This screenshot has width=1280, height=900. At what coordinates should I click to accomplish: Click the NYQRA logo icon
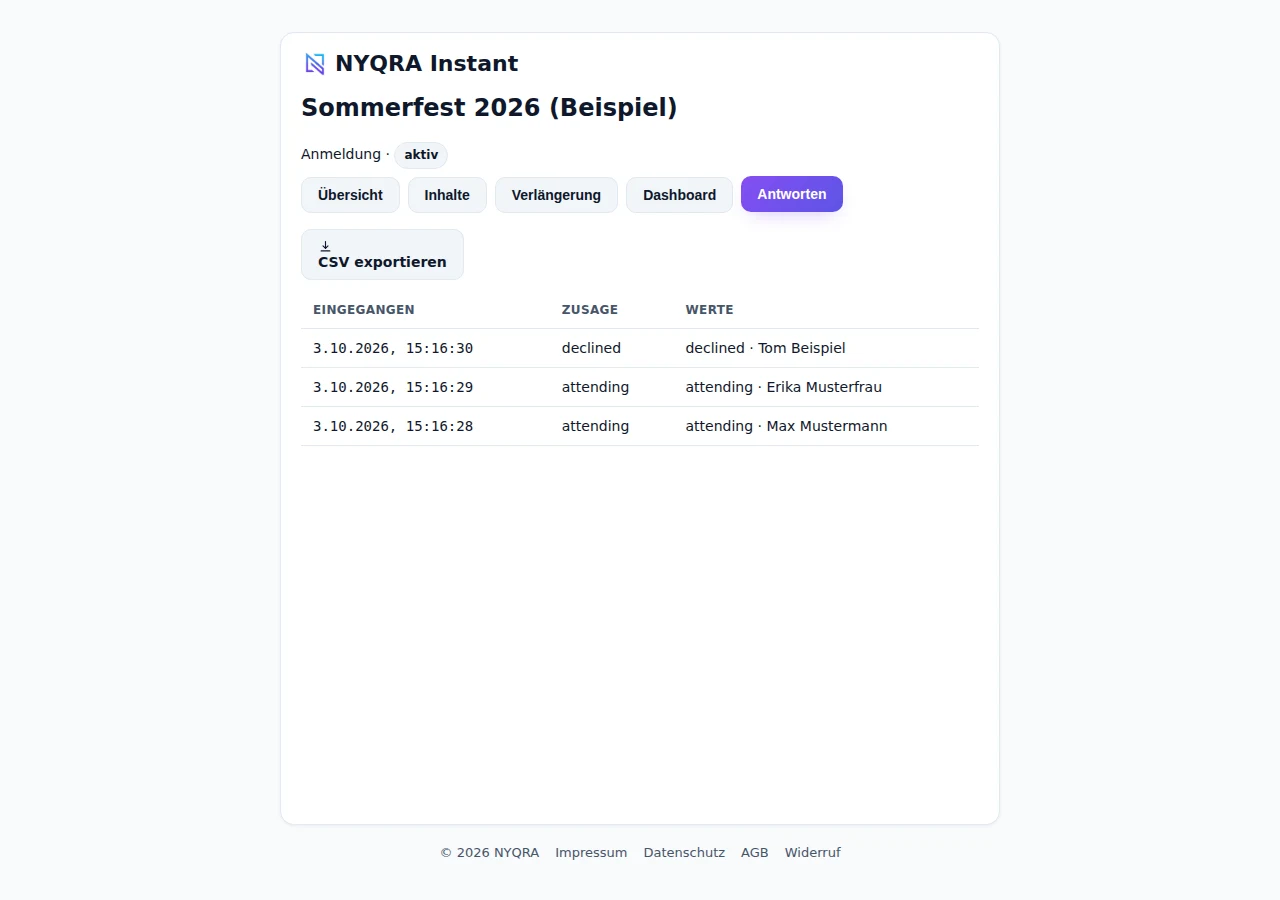pos(315,64)
